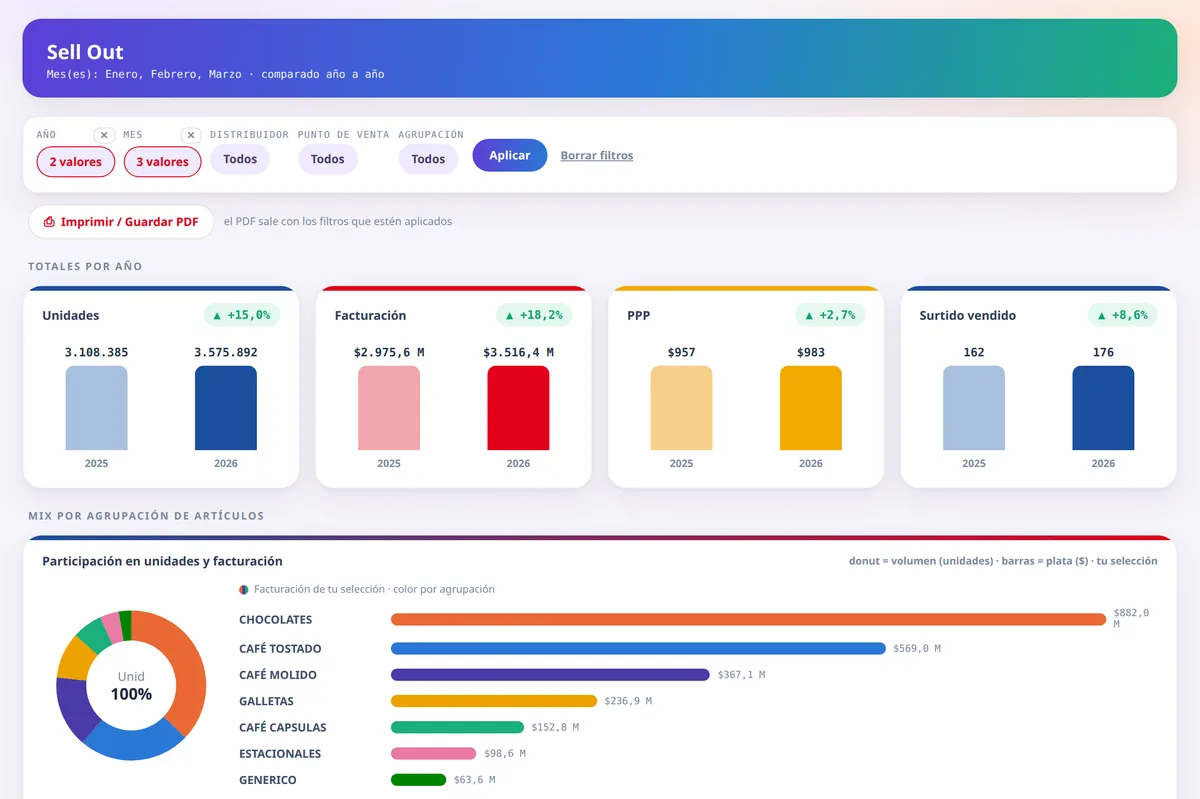Click the 3.575.892 units value
Screen dimensions: 1200x799
(226, 352)
